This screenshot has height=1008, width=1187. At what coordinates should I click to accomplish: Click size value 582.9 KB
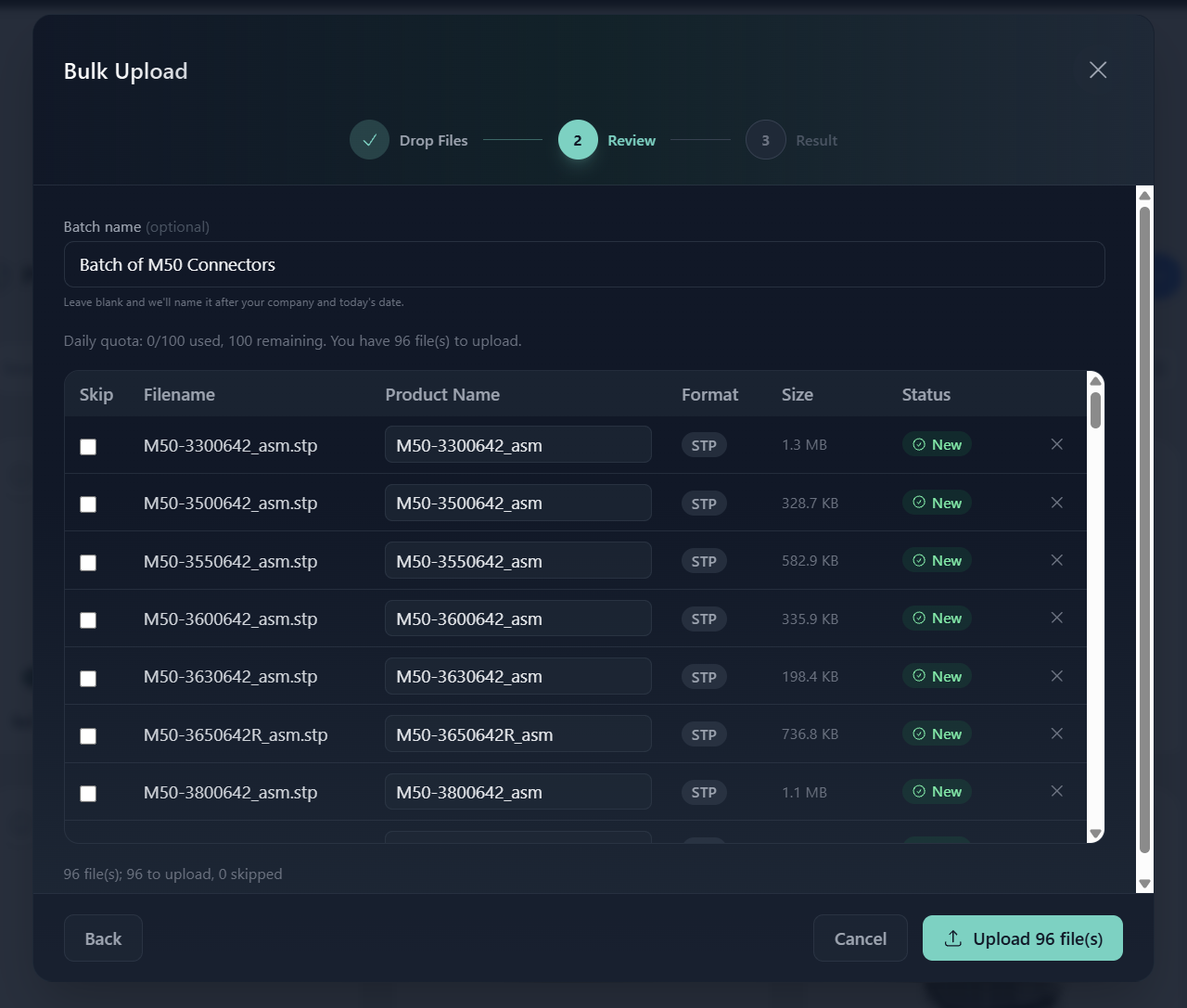810,561
